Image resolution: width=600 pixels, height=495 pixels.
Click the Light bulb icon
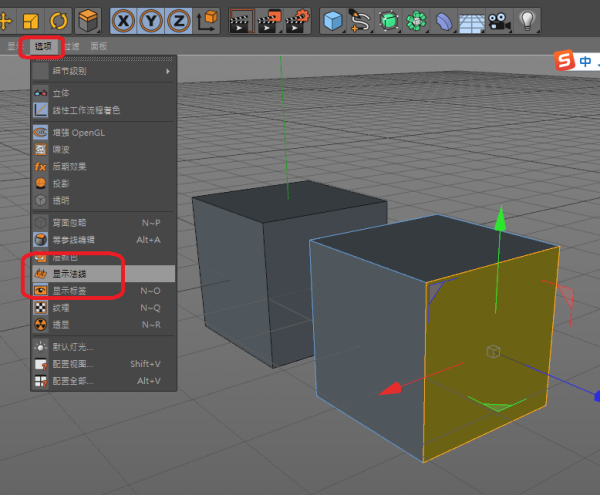526,19
